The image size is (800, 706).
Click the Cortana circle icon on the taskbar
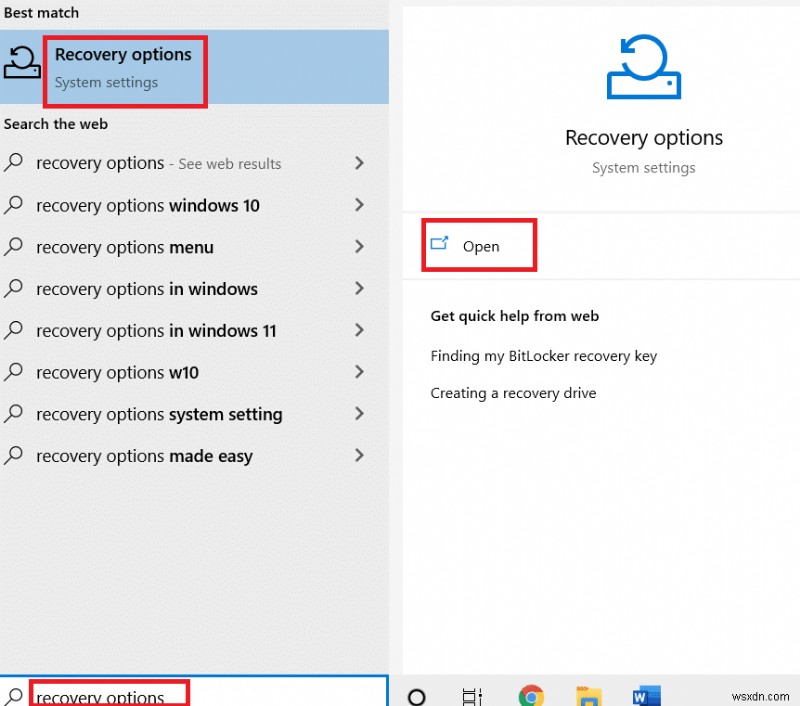tap(417, 695)
